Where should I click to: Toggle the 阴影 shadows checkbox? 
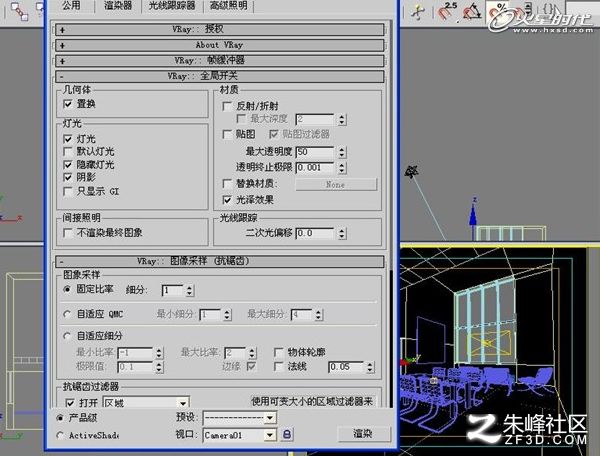pos(68,177)
